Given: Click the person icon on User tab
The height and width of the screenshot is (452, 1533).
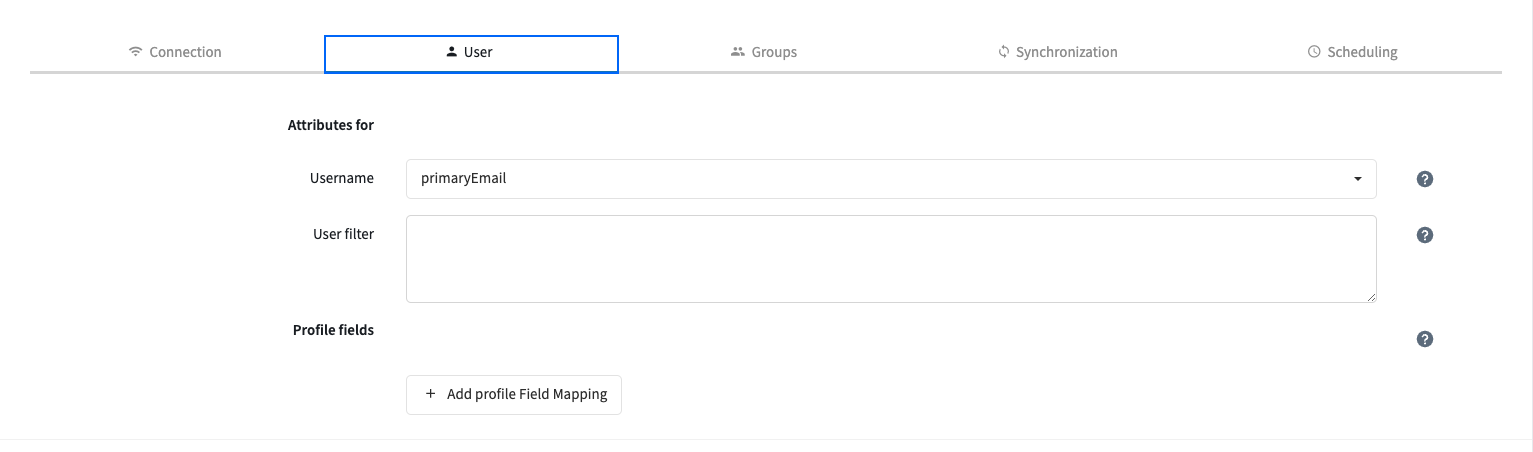Looking at the screenshot, I should coord(451,52).
